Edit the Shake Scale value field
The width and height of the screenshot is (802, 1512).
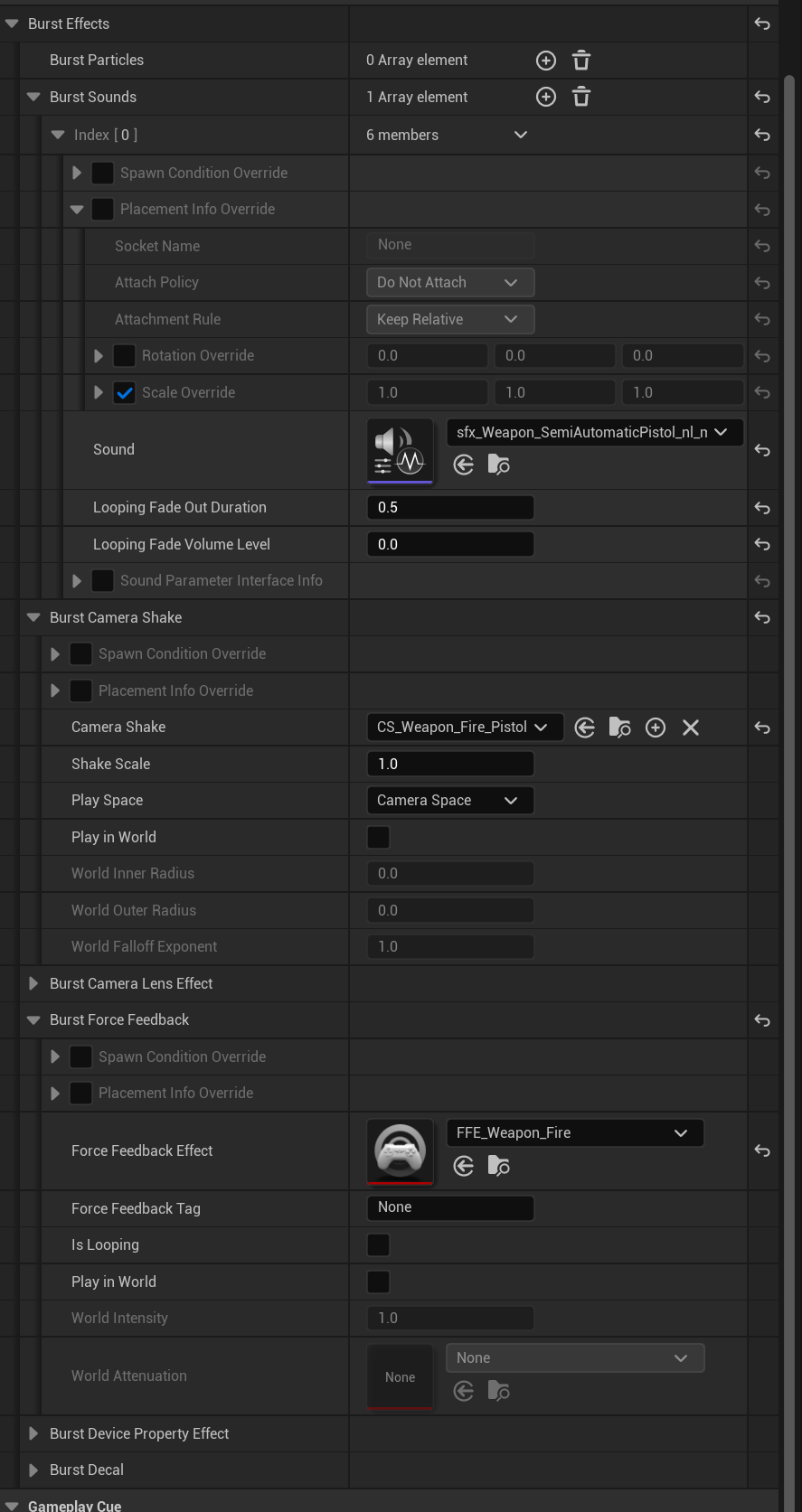tap(450, 764)
